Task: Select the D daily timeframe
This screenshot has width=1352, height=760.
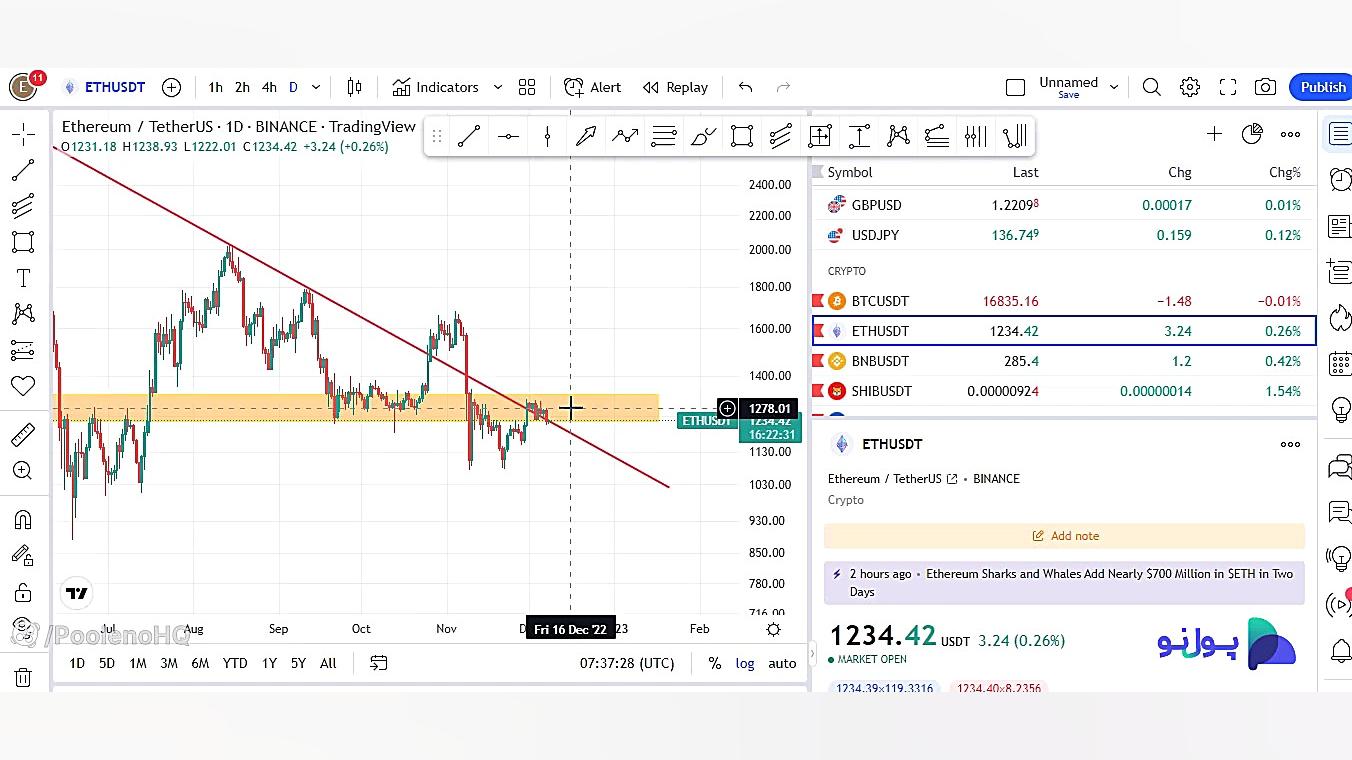Action: [x=293, y=87]
